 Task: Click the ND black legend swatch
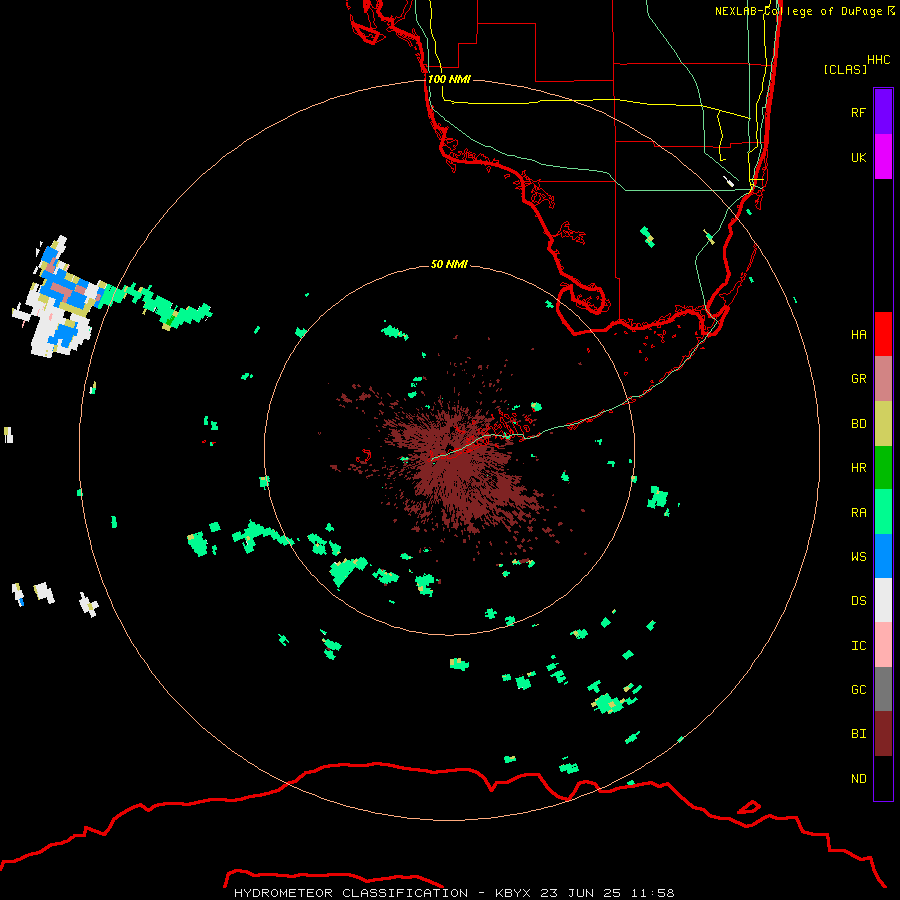tap(883, 778)
